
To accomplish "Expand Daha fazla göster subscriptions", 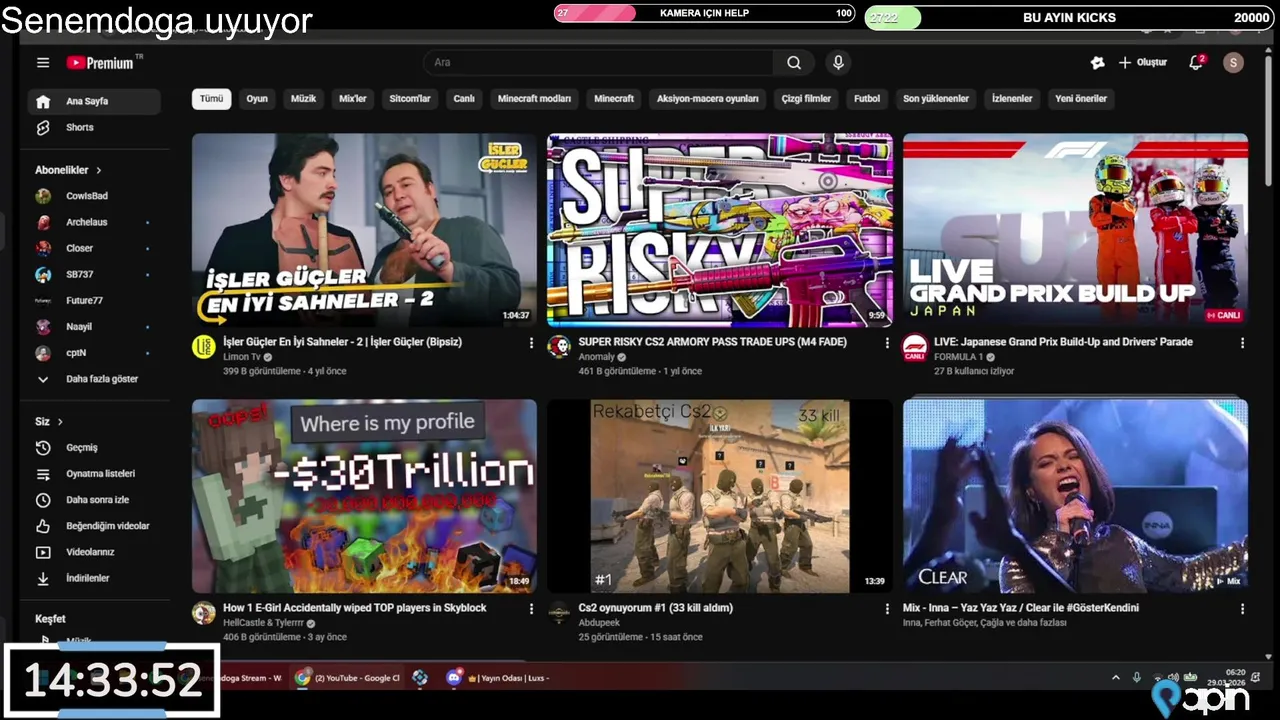I will point(94,379).
